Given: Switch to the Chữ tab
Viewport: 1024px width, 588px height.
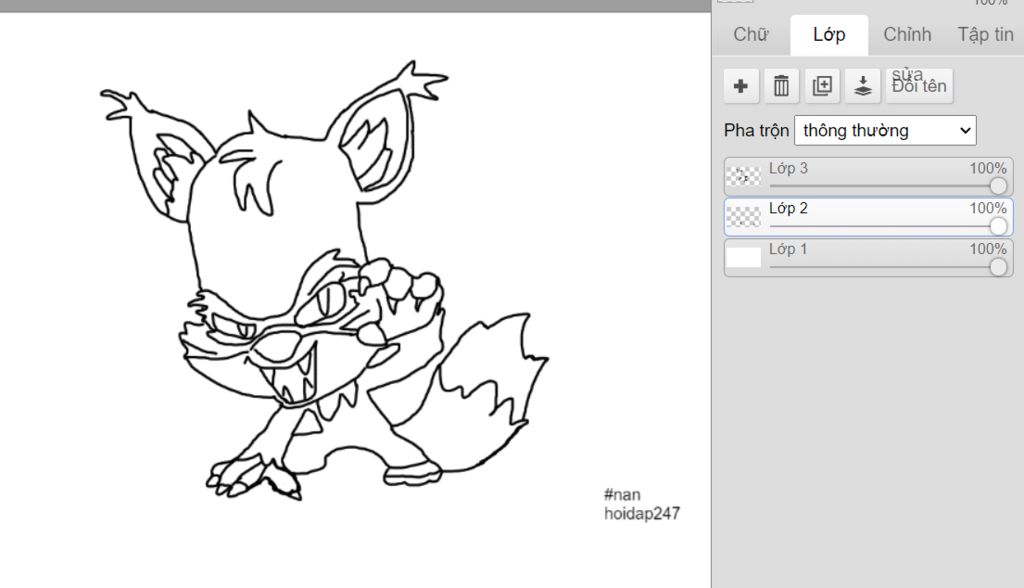Looking at the screenshot, I should (x=750, y=35).
